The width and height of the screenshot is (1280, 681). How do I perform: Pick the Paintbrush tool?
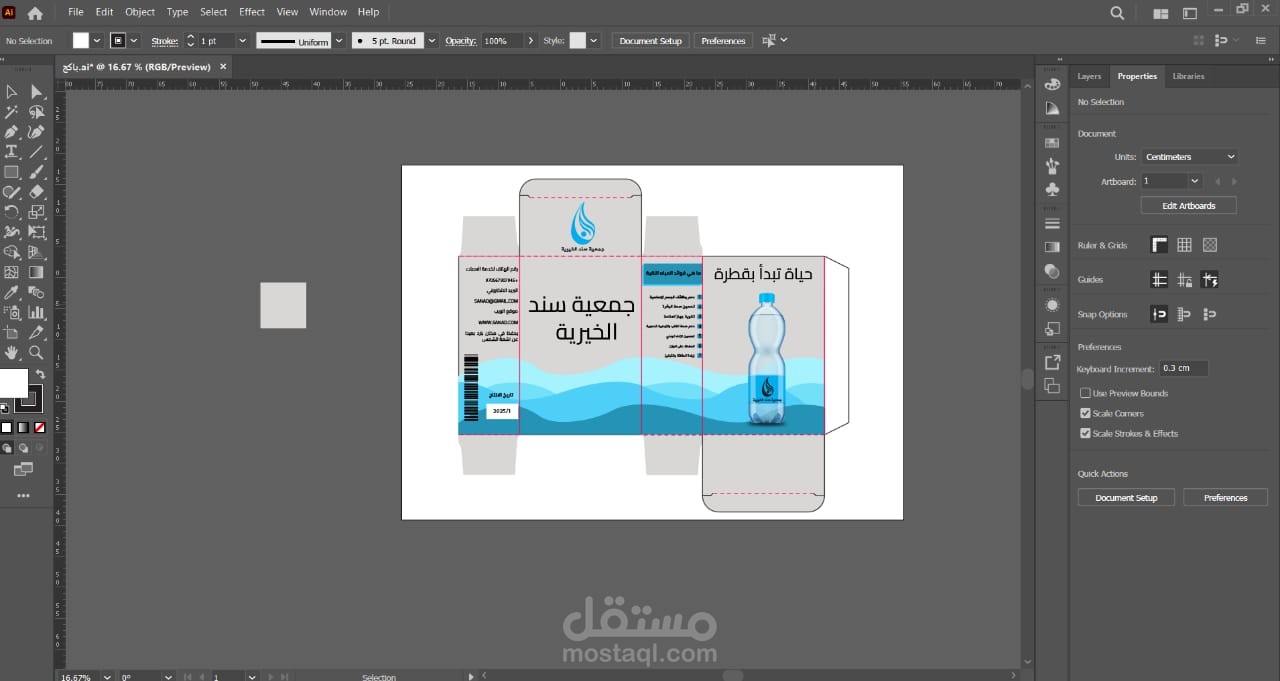click(36, 172)
